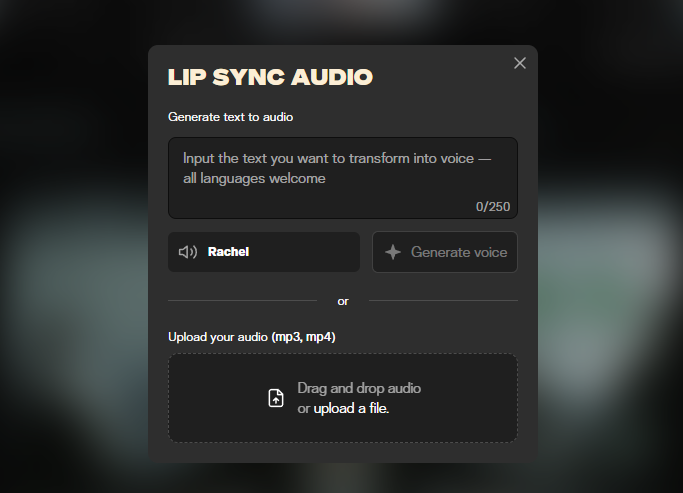Click the Rachel voice name text

coord(228,252)
